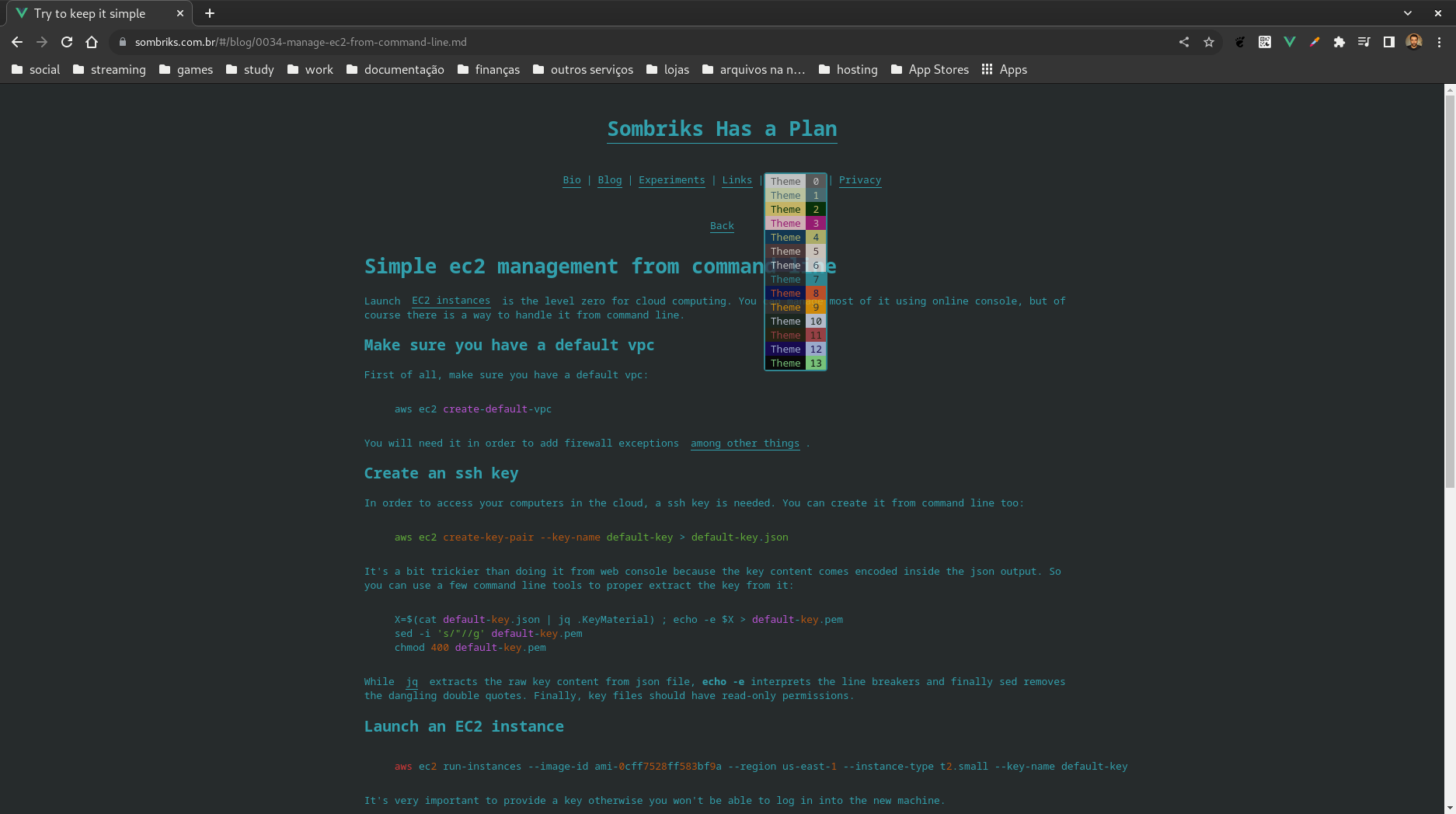
Task: Open the Blog navigation item
Action: click(609, 180)
